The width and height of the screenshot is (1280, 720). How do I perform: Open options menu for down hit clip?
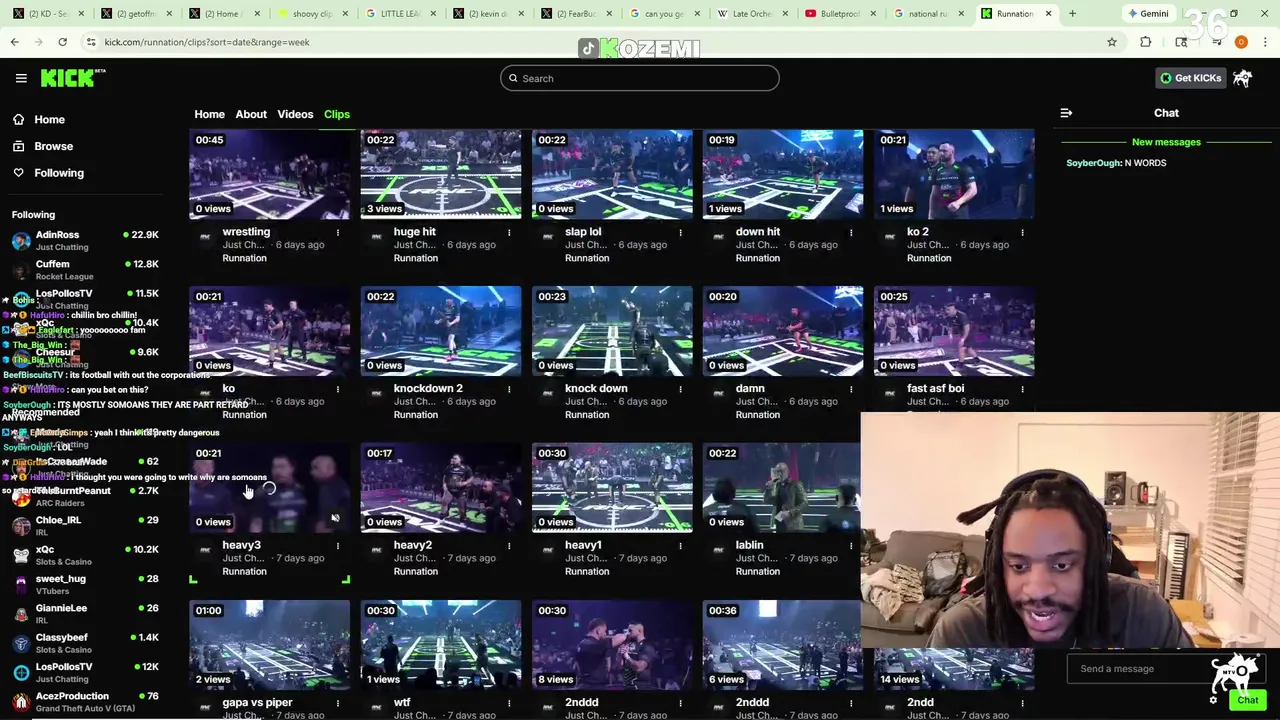[851, 232]
